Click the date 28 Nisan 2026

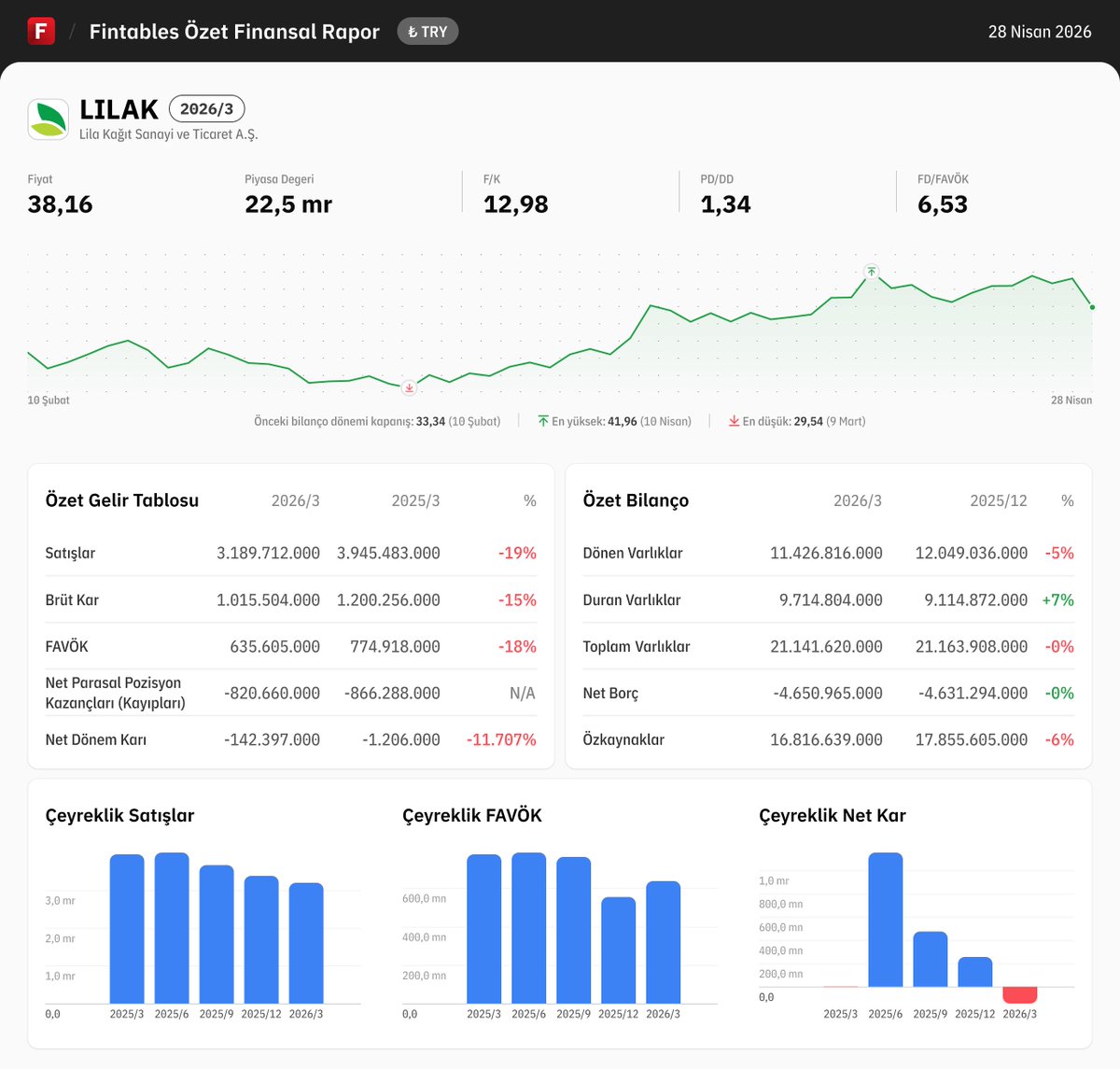1040,32
